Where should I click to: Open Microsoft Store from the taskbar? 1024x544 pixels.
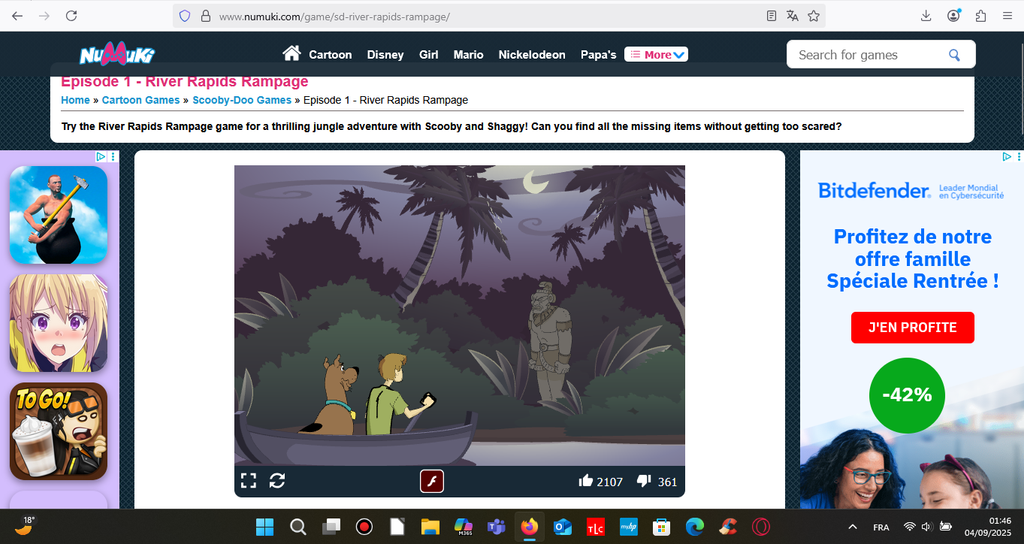coord(662,527)
